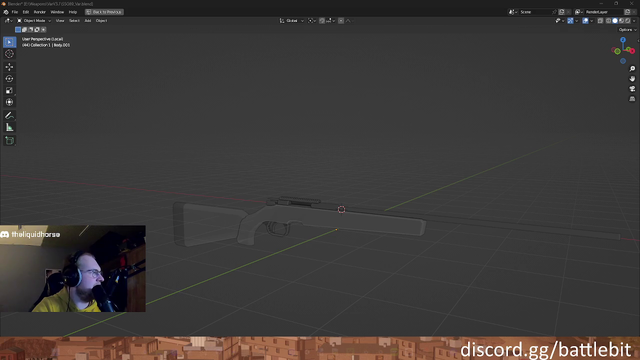Add a new scene with copy icon
This screenshot has height=360, width=640.
coord(562,12)
